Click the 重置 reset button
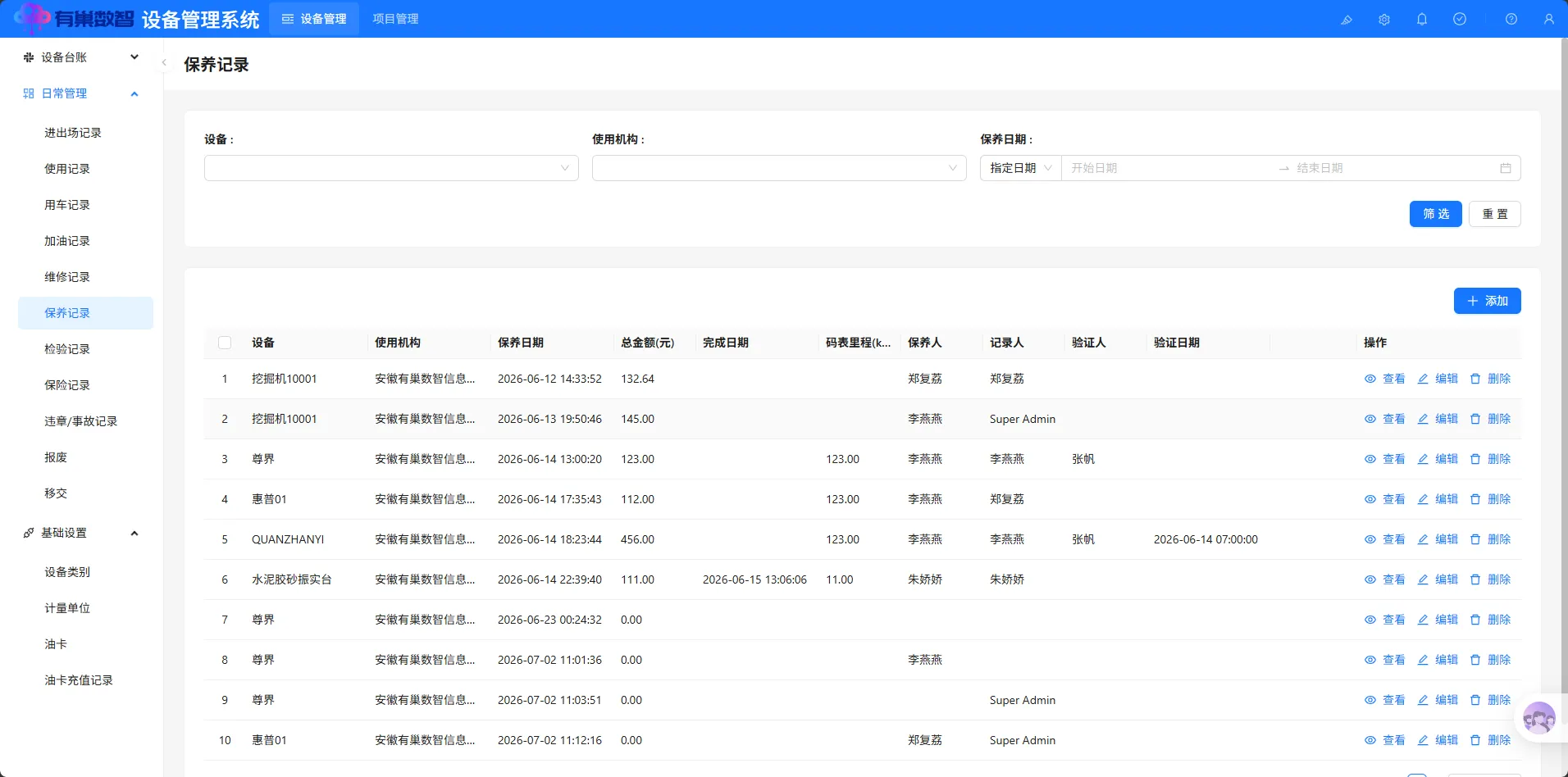This screenshot has height=777, width=1568. point(1495,214)
